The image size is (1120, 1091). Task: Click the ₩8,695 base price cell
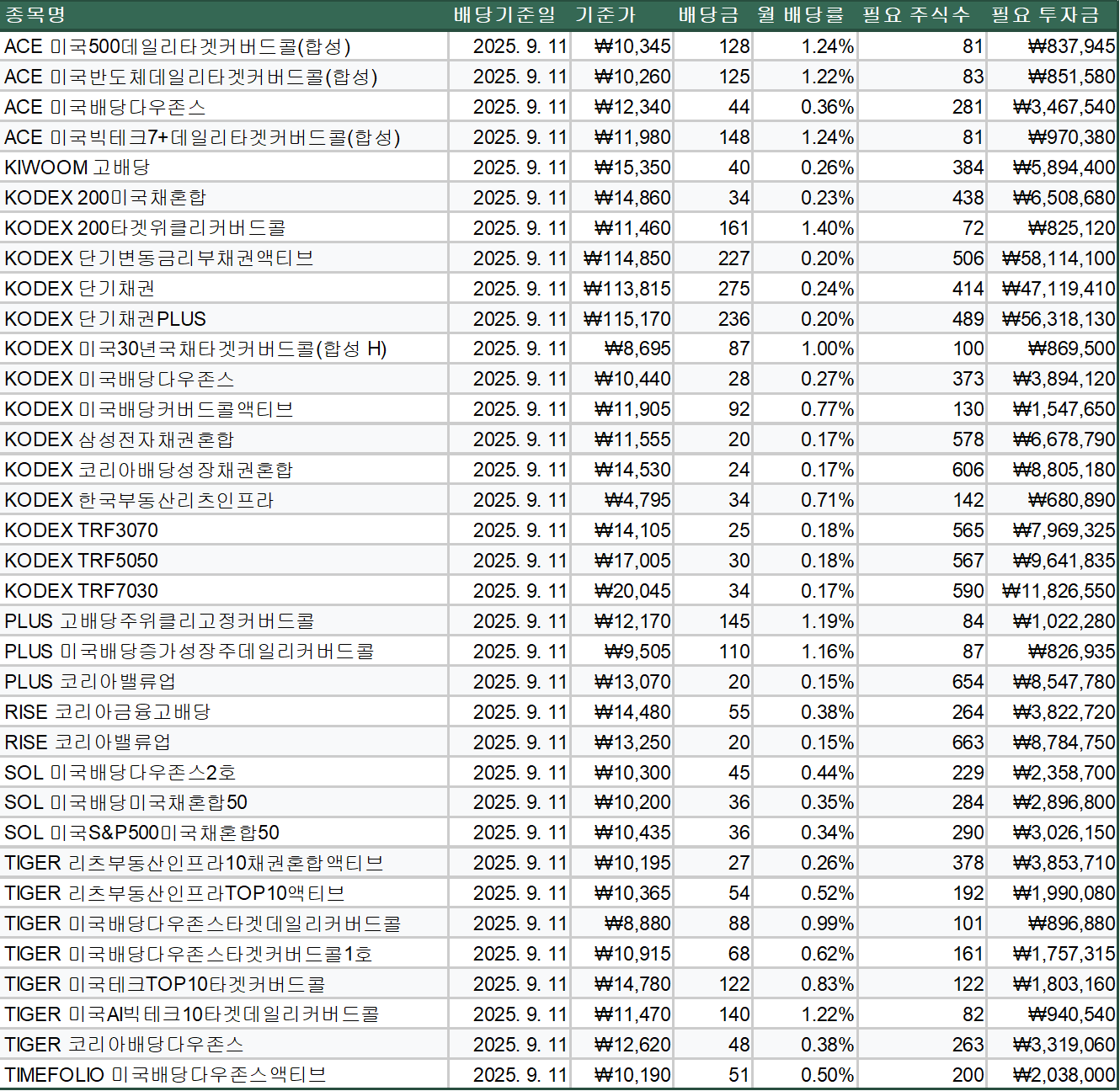coord(622,349)
